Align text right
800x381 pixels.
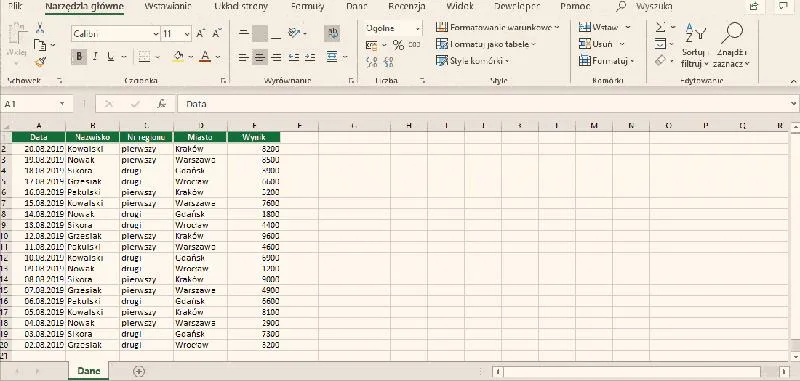[276, 57]
